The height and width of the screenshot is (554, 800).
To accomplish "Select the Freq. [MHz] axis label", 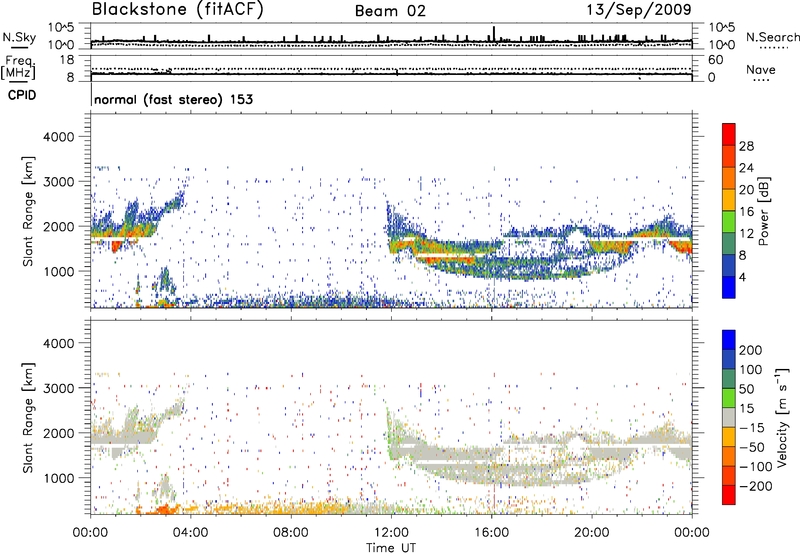I will [18, 68].
